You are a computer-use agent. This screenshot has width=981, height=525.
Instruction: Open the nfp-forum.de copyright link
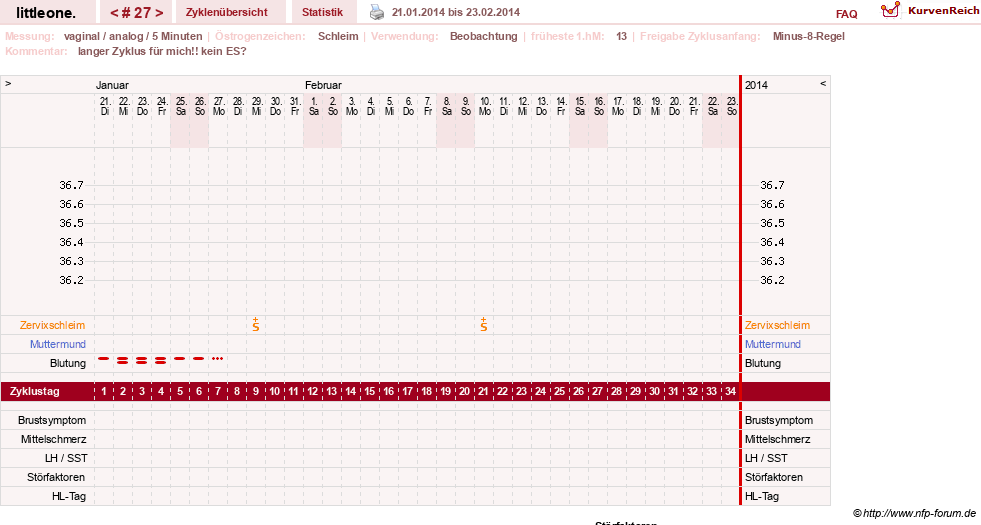(914, 514)
